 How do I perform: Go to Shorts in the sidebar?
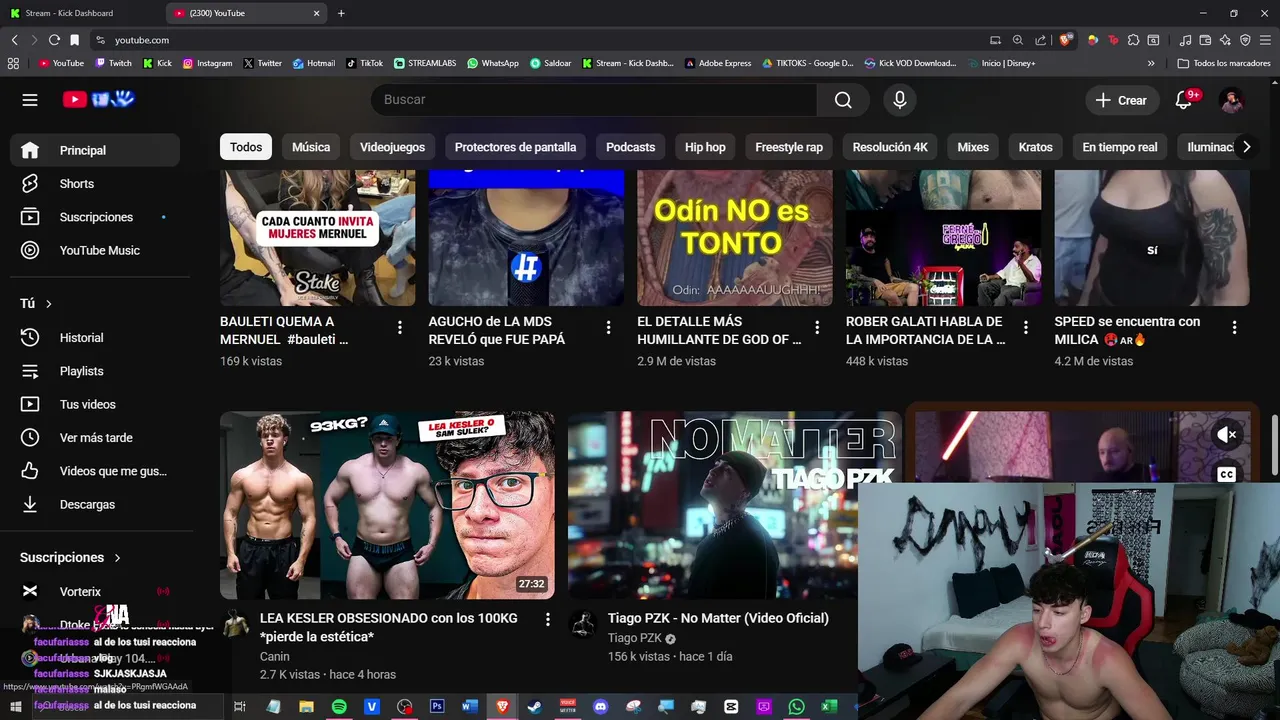pyautogui.click(x=95, y=184)
